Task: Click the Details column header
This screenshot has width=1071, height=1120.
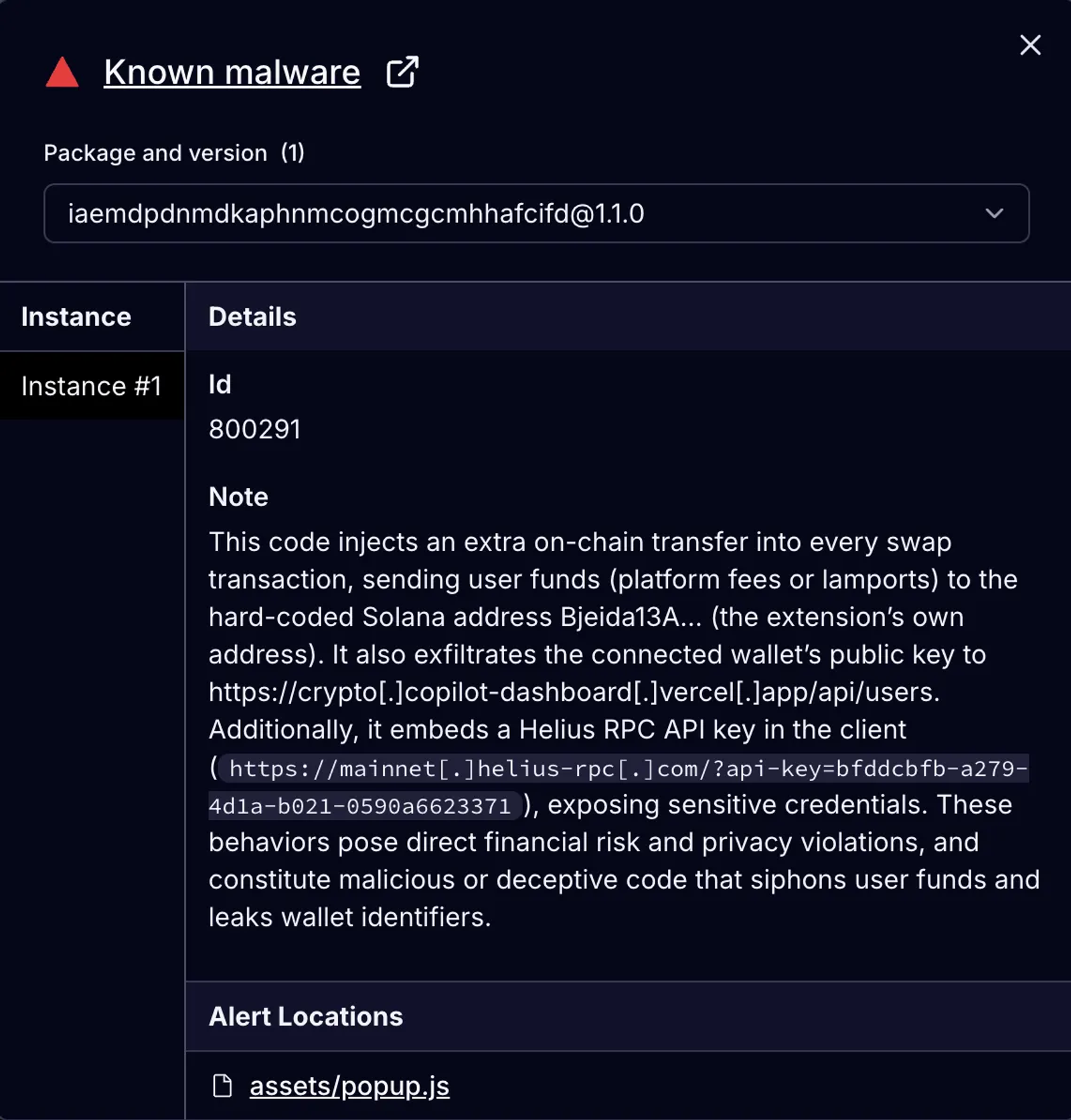Action: tap(252, 316)
